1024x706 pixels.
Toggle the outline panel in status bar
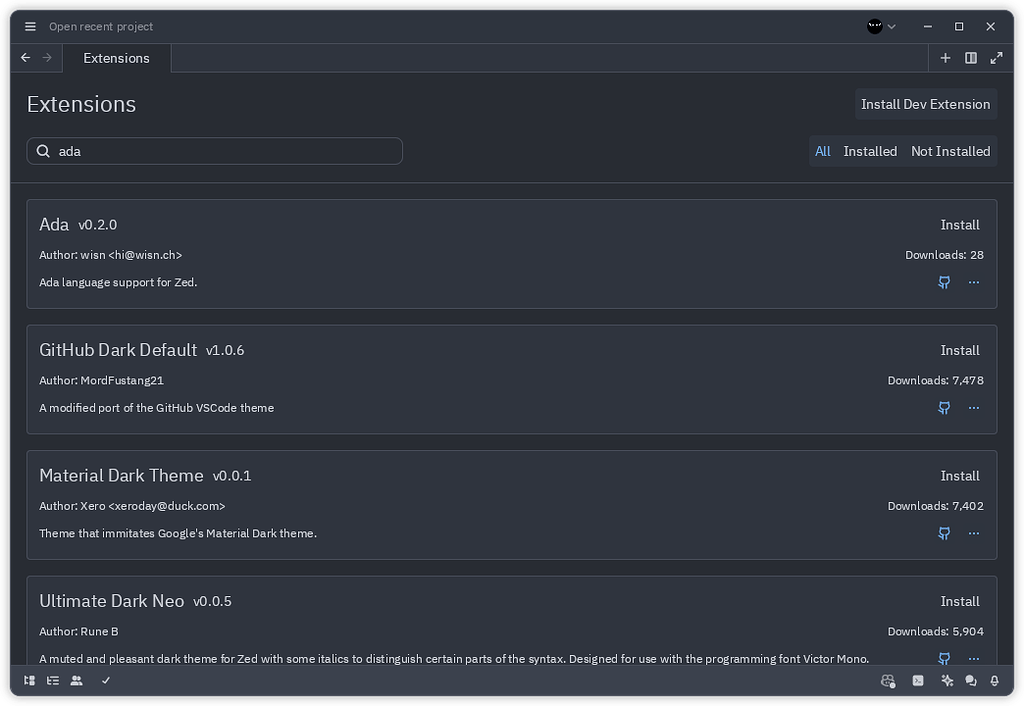click(x=53, y=681)
